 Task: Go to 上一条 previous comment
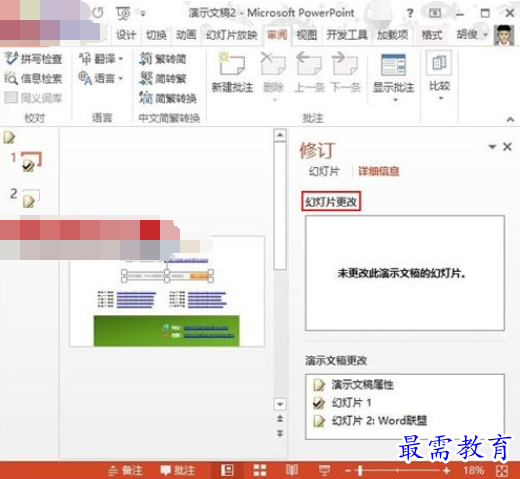[x=309, y=72]
